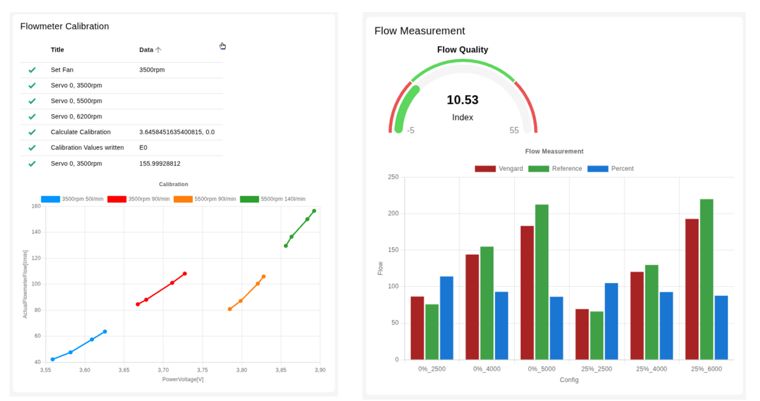Click the Reference legend label
The image size is (760, 401).
567,169
